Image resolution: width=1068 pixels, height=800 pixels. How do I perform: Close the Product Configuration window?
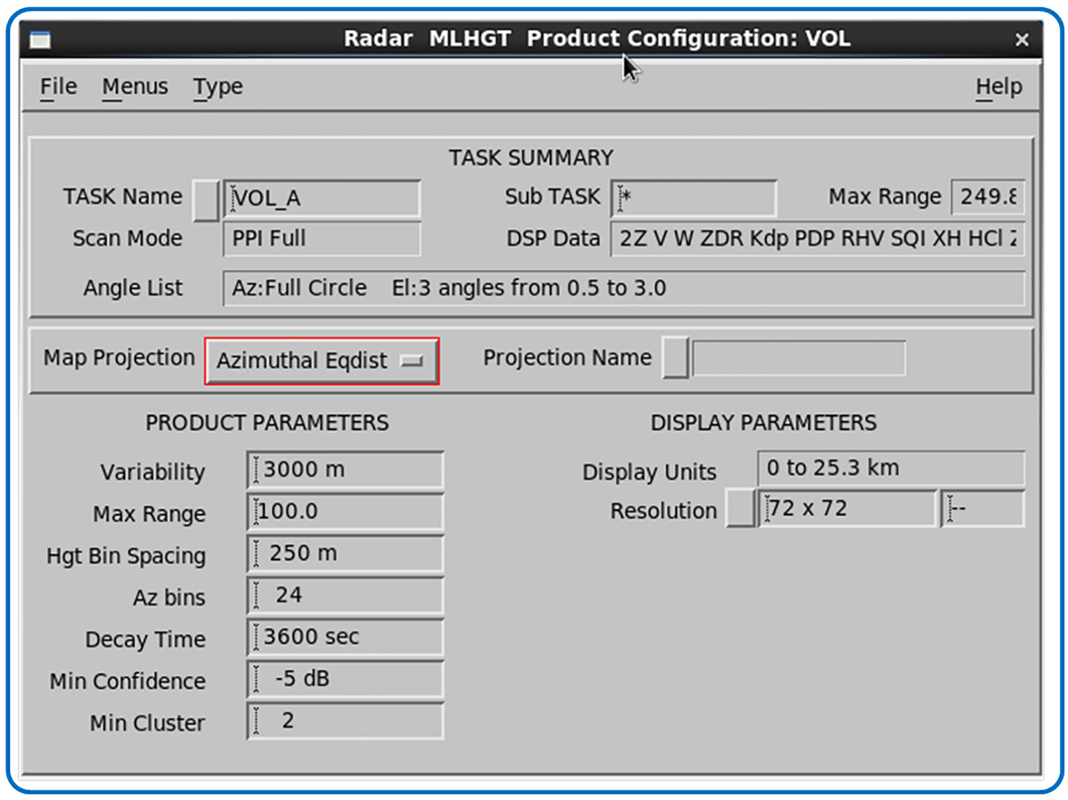[x=1021, y=40]
